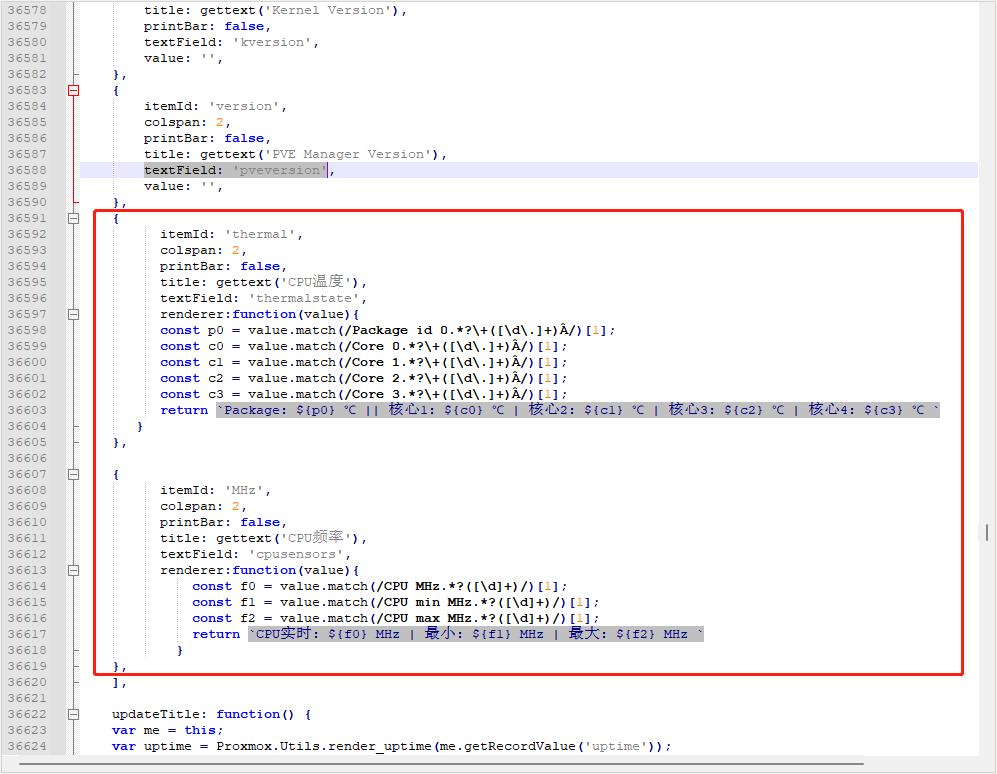This screenshot has height=774, width=997.
Task: Click the 'const f2' CPU max MHz line
Action: [395, 618]
